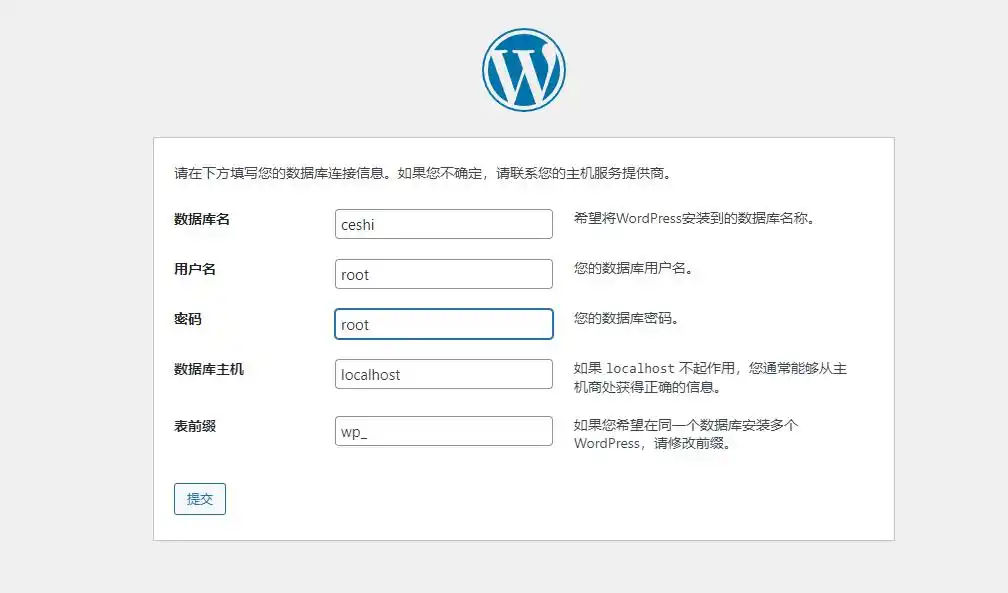Click the 用户名 username input box
Screen dimensions: 1008x593
443,274
